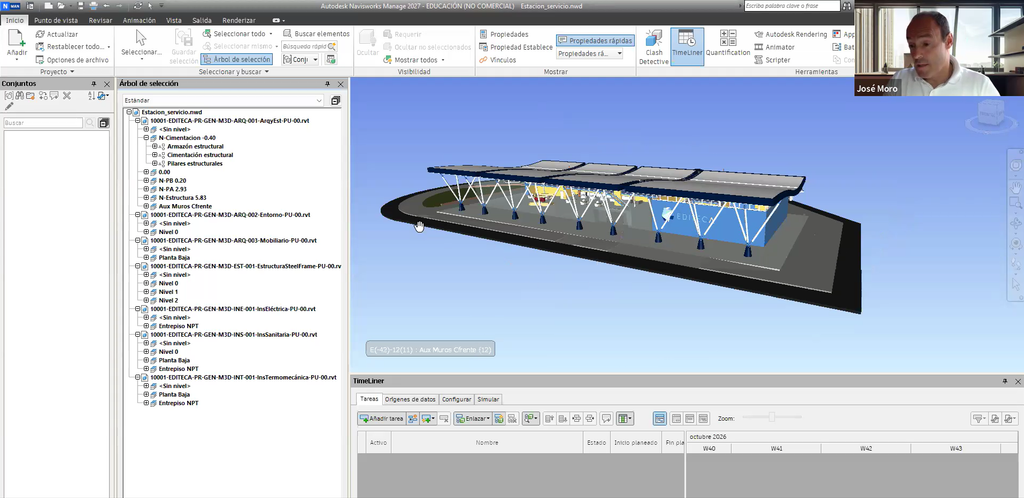1024x498 pixels.
Task: Expand the Aux Muros Cfrente node
Action: click(x=147, y=206)
